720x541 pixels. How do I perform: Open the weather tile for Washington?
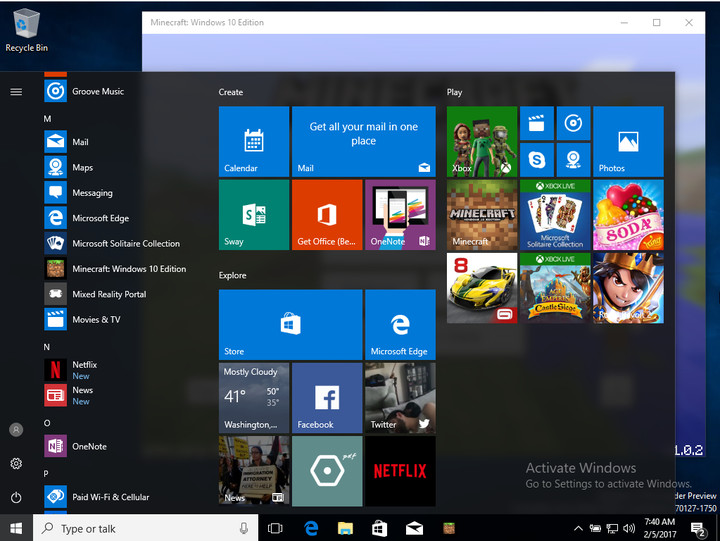[x=254, y=398]
